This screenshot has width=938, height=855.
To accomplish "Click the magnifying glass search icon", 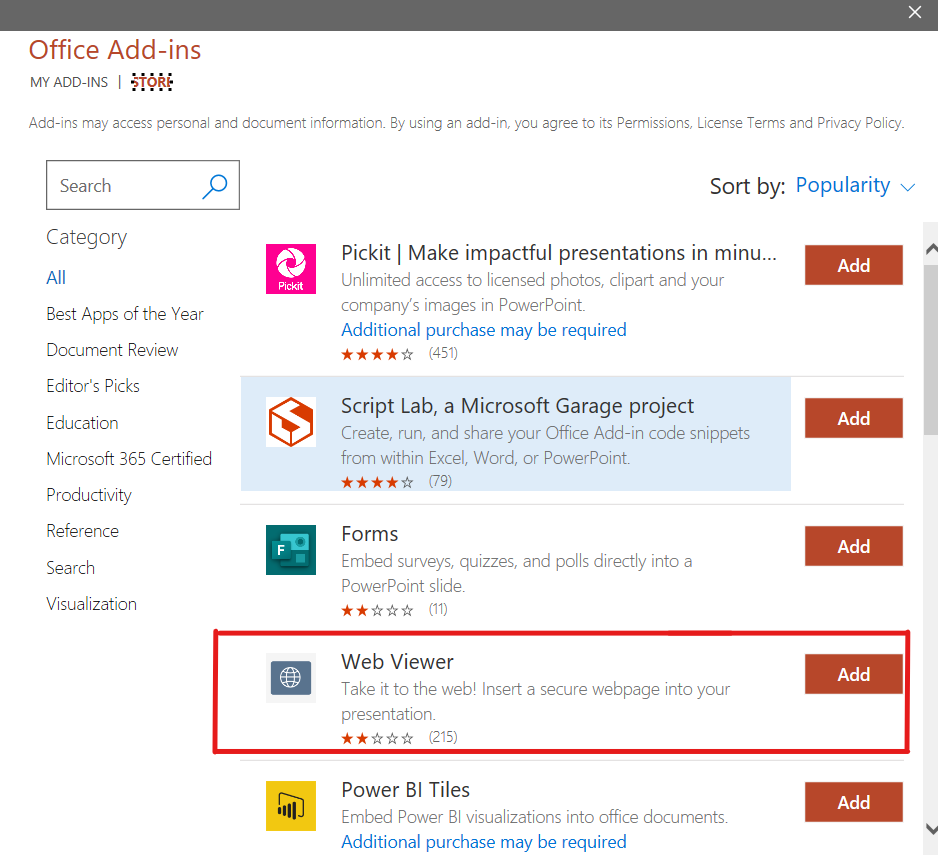I will [214, 186].
